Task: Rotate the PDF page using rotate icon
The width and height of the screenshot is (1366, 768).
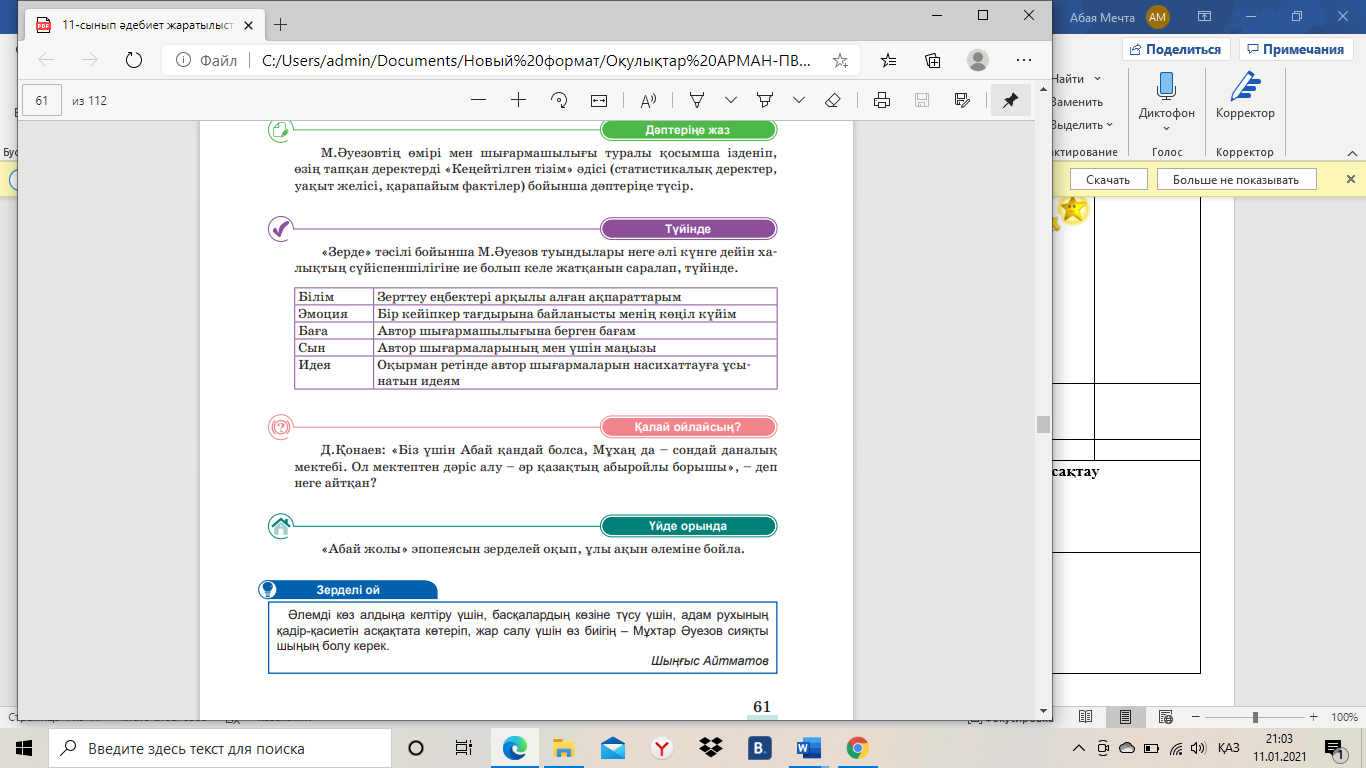Action: pos(559,100)
